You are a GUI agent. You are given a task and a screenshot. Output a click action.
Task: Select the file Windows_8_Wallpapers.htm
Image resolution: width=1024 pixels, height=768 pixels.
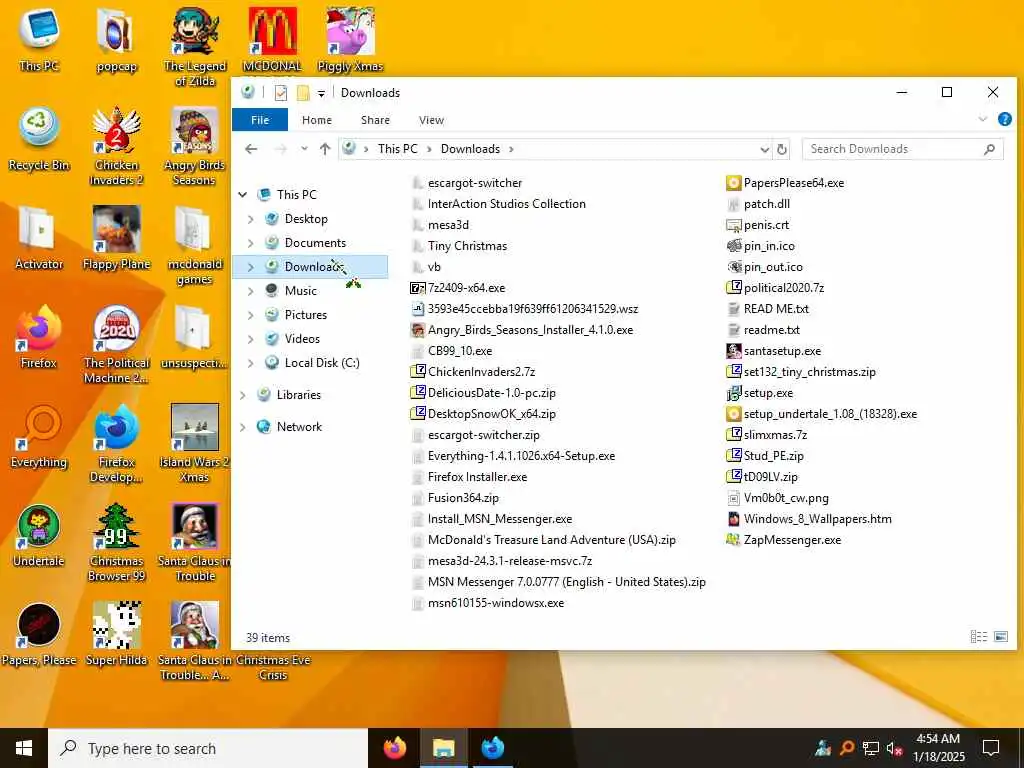coord(808,519)
